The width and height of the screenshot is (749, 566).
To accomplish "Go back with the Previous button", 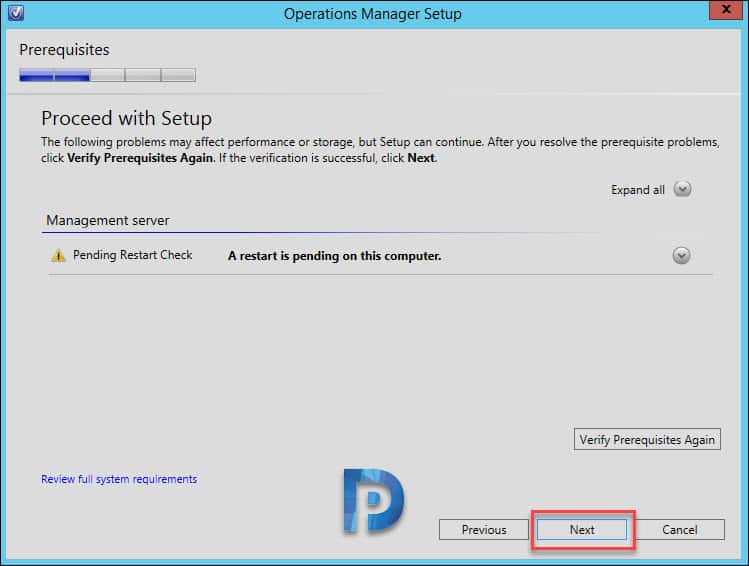I will pyautogui.click(x=484, y=530).
